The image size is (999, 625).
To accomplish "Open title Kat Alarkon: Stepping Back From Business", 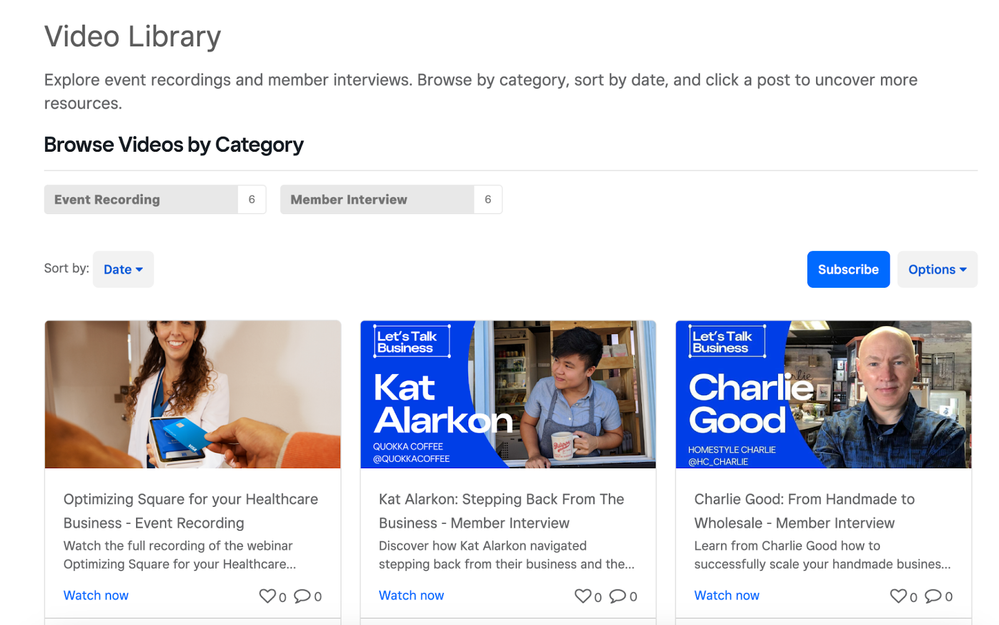I will coord(501,510).
